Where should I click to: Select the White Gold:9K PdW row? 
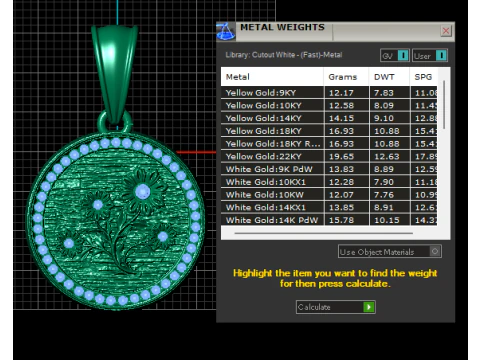click(329, 169)
